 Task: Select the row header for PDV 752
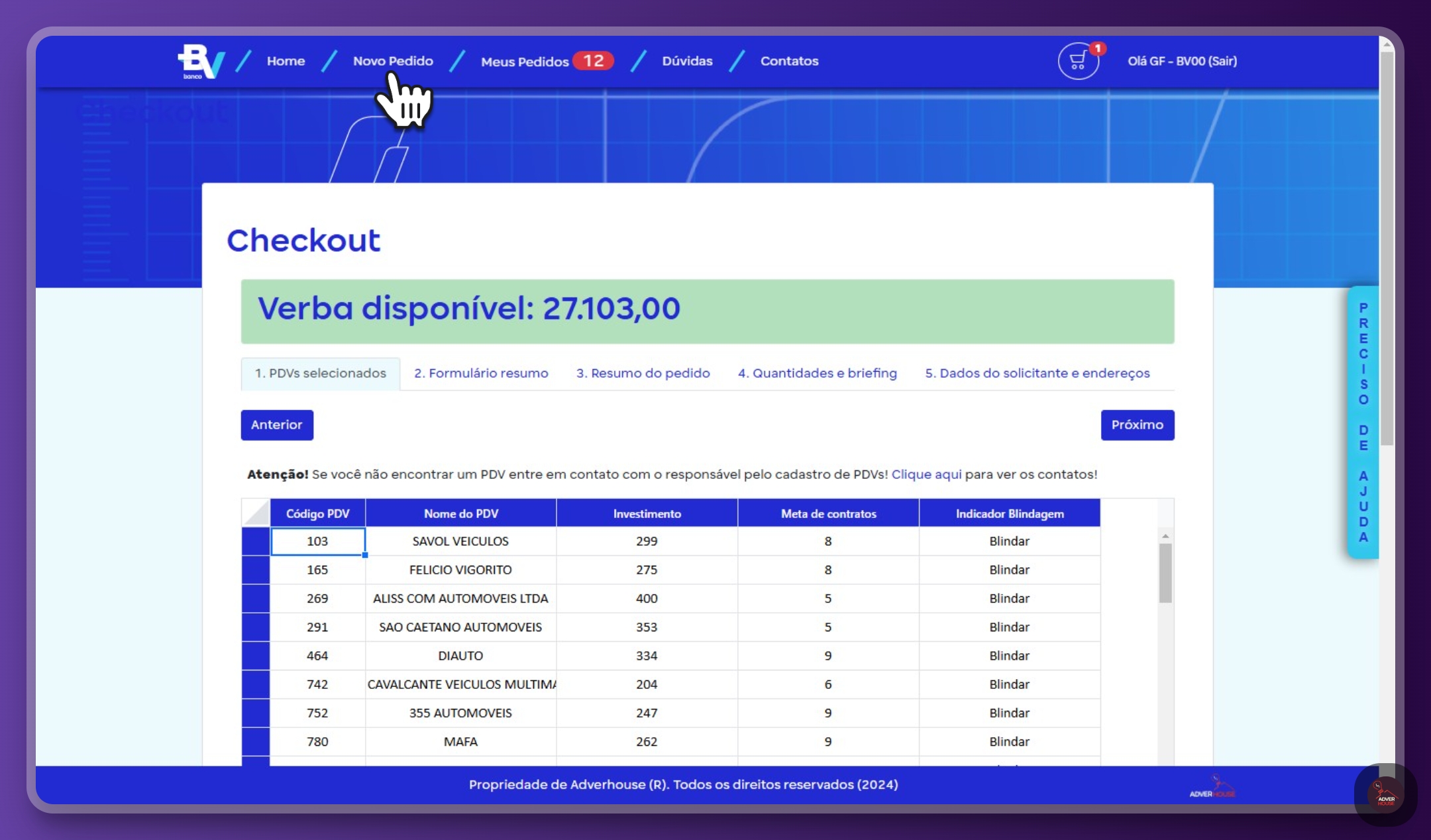[x=256, y=713]
